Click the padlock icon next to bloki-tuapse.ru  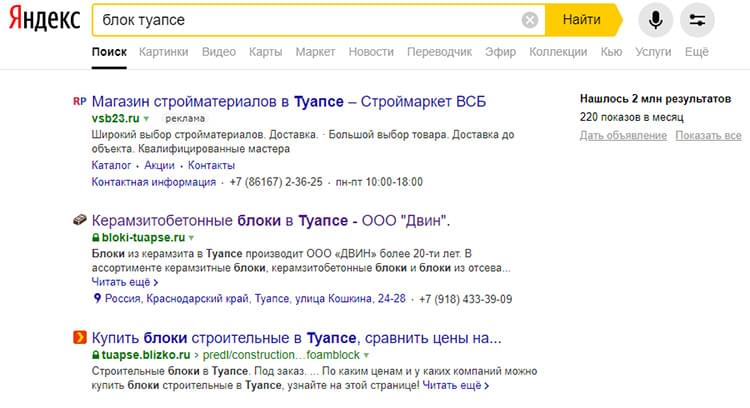[96, 237]
